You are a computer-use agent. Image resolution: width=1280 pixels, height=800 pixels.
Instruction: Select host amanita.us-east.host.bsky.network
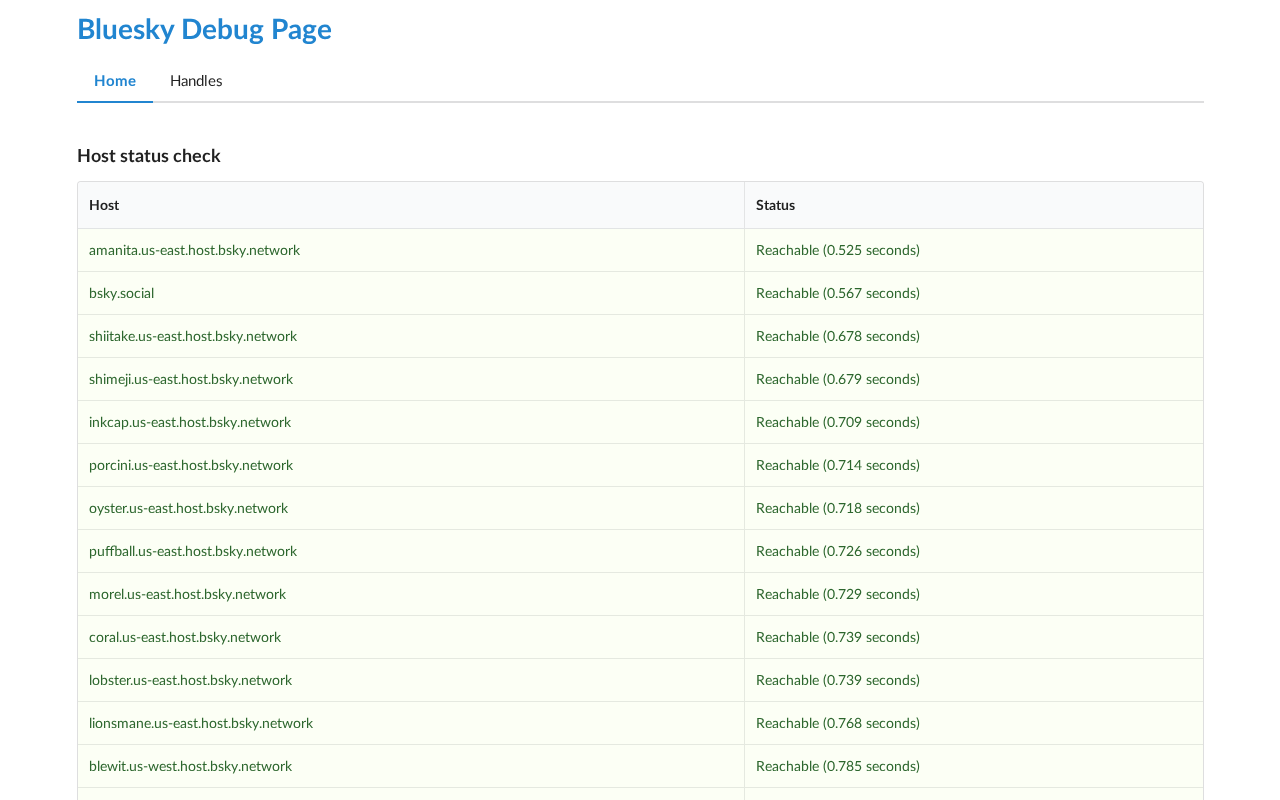coord(194,250)
